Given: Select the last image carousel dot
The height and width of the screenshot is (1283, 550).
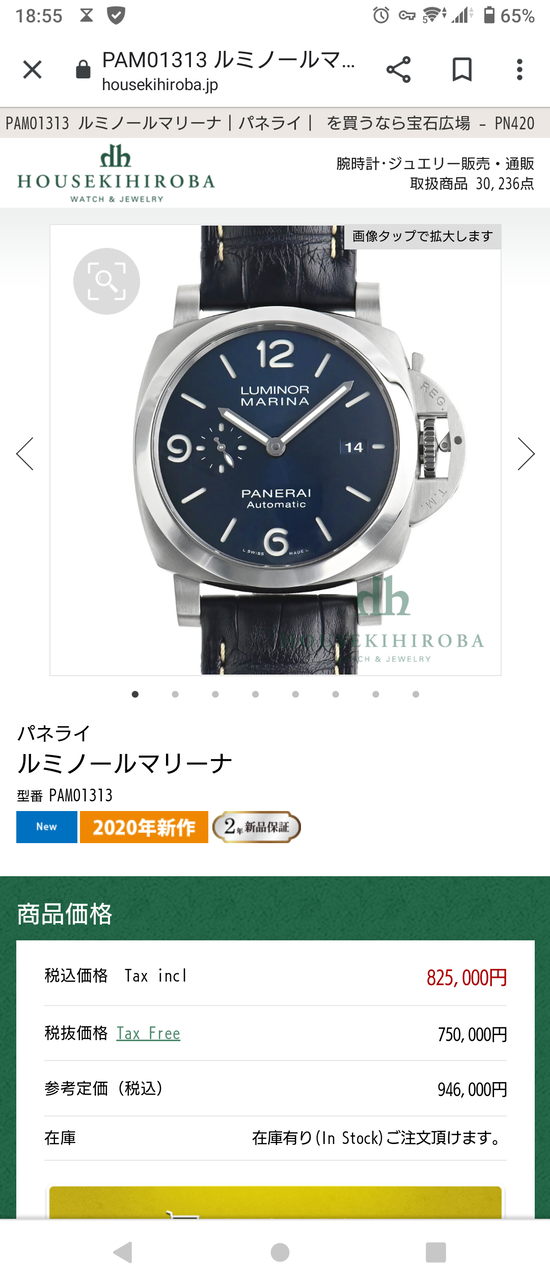Looking at the screenshot, I should pos(415,694).
